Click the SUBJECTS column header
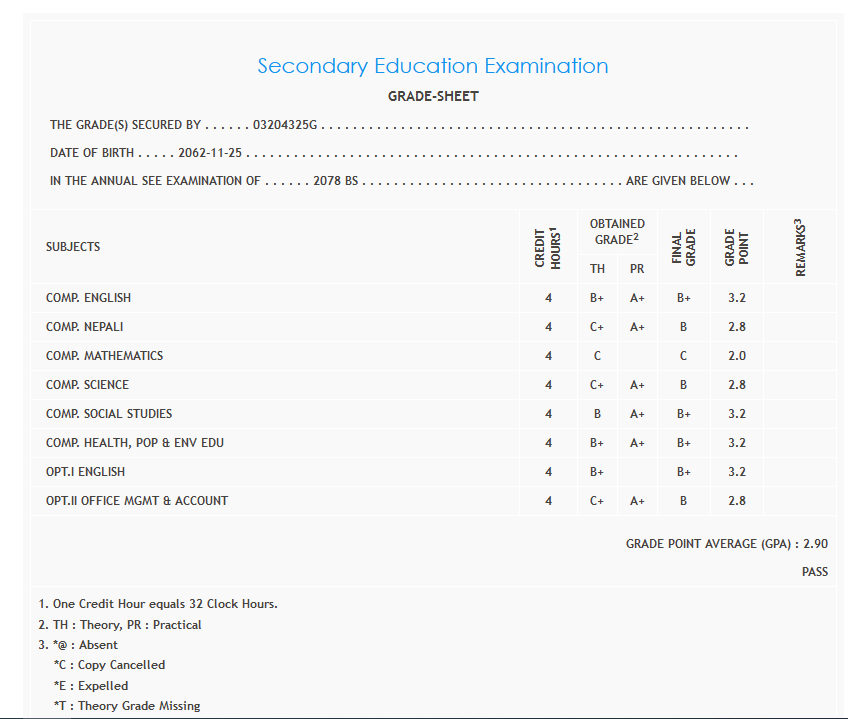This screenshot has width=848, height=719. click(x=73, y=247)
